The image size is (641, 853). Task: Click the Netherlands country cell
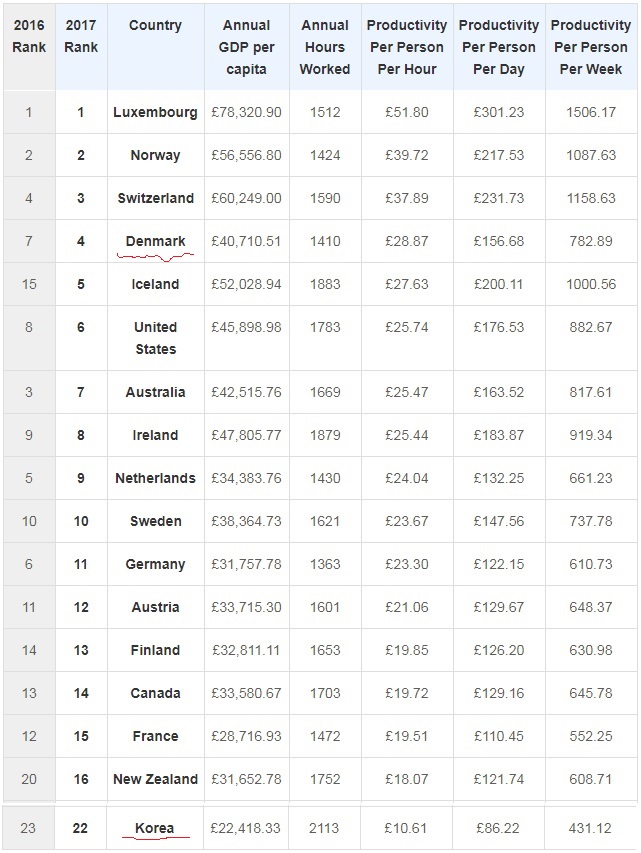tap(156, 479)
